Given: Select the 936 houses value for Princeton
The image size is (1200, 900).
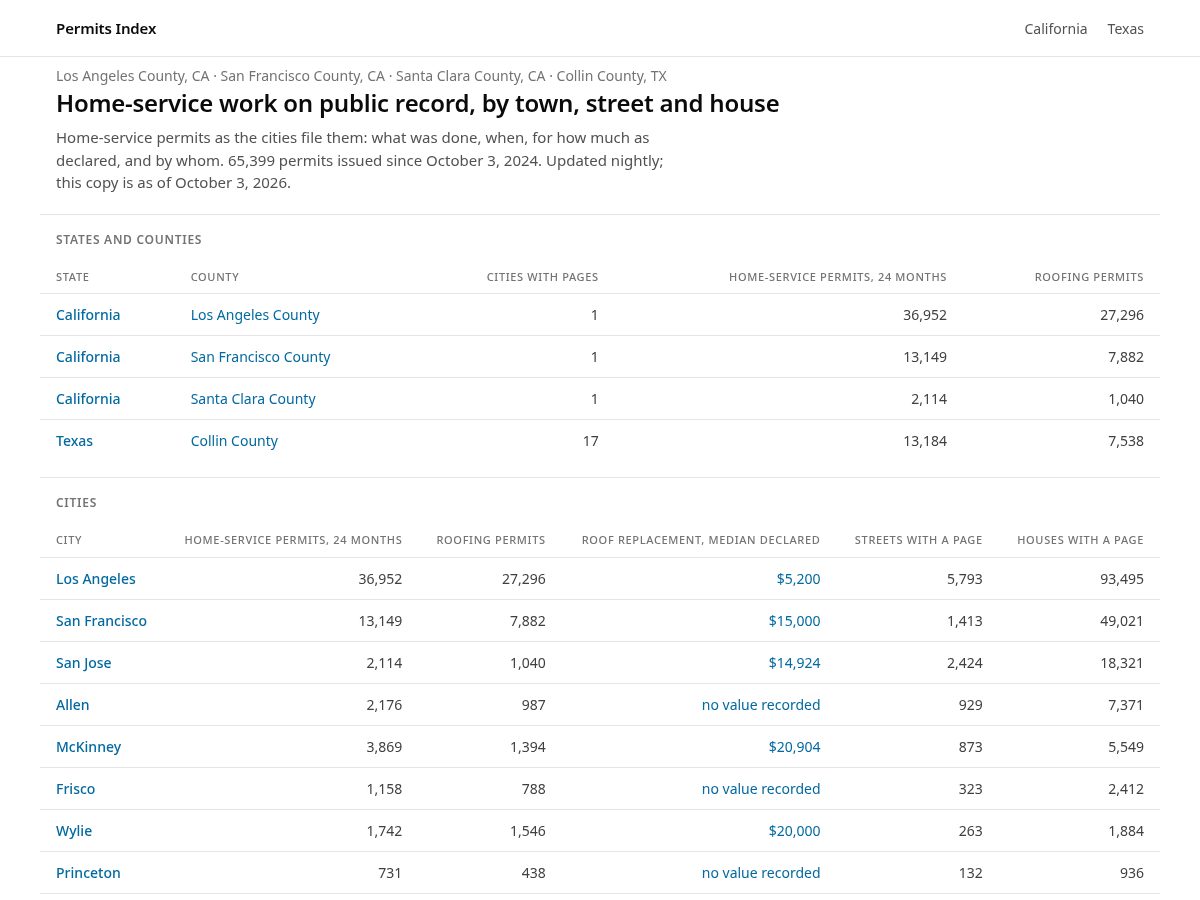Looking at the screenshot, I should [1132, 873].
